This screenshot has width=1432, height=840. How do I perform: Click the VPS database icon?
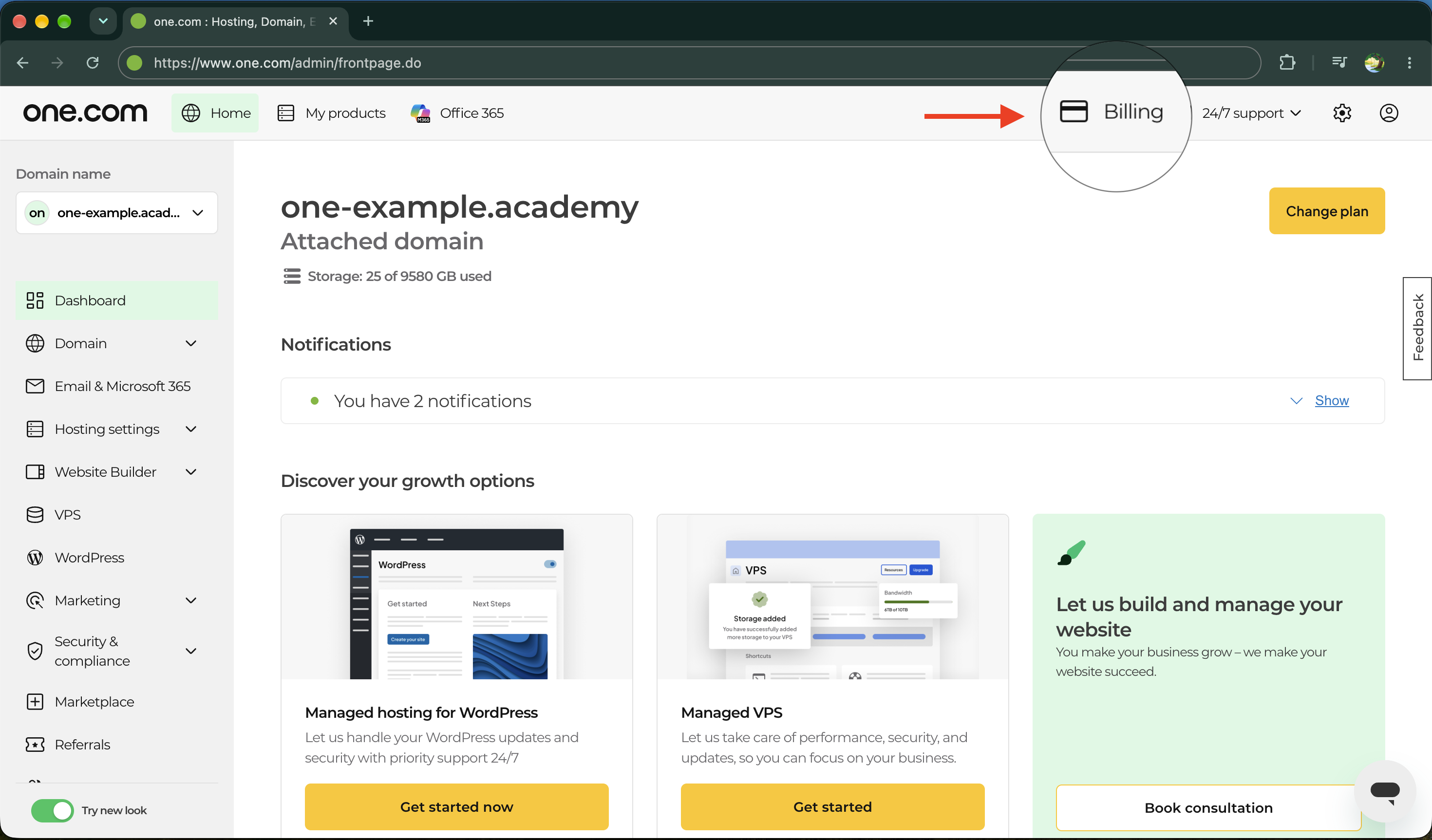point(35,515)
